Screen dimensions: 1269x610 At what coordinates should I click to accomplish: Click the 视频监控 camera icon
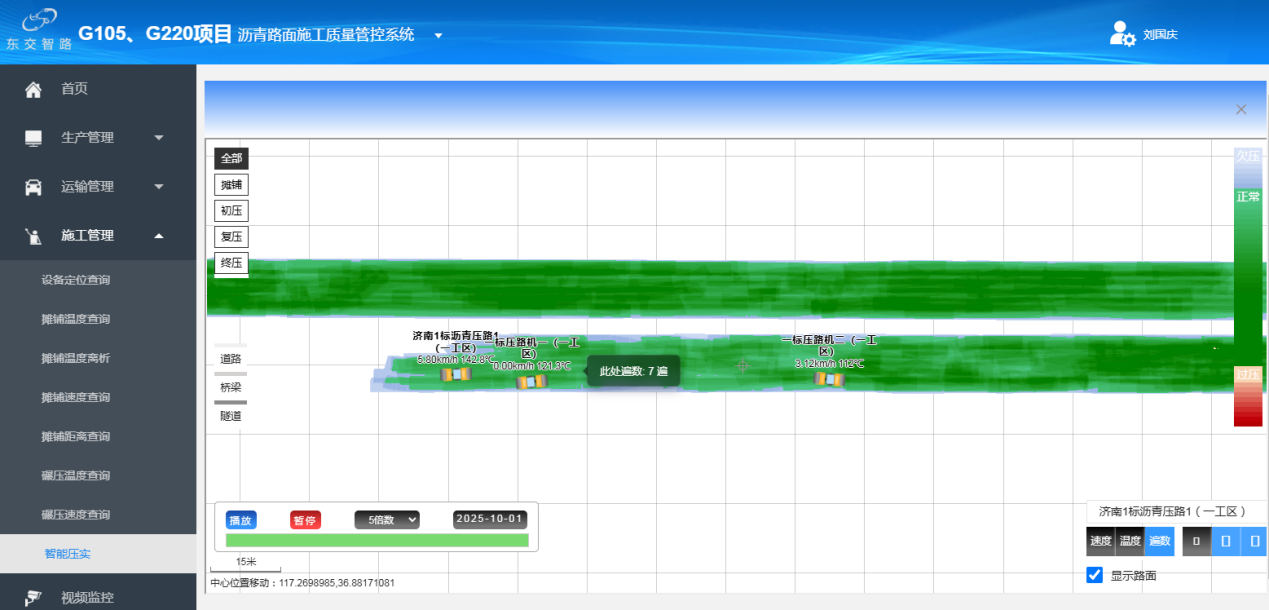33,597
